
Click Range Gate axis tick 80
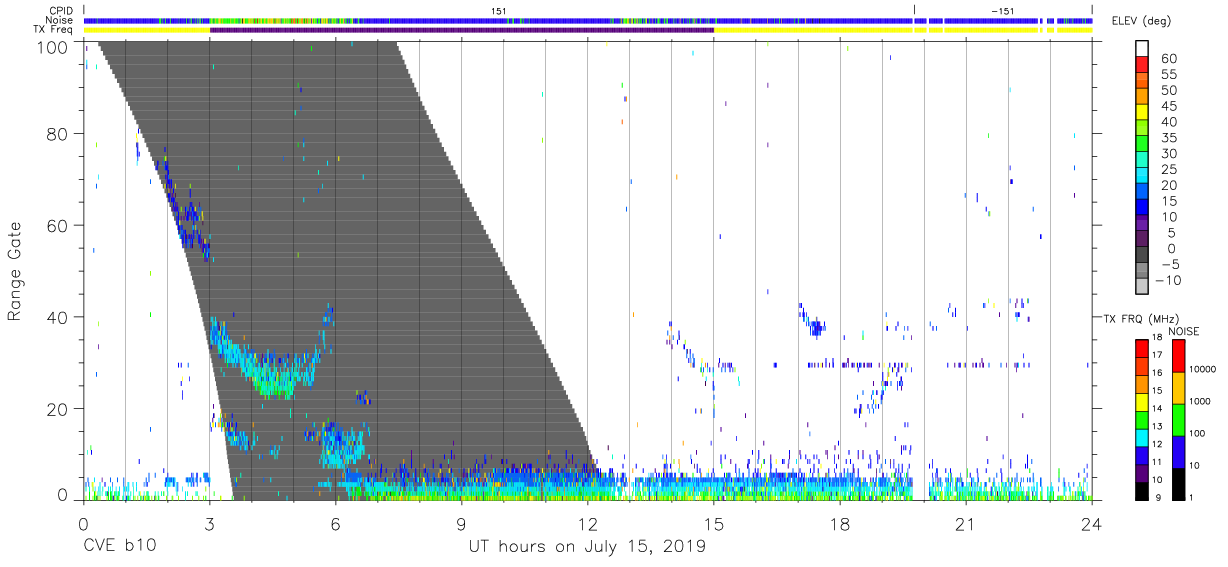tap(59, 134)
